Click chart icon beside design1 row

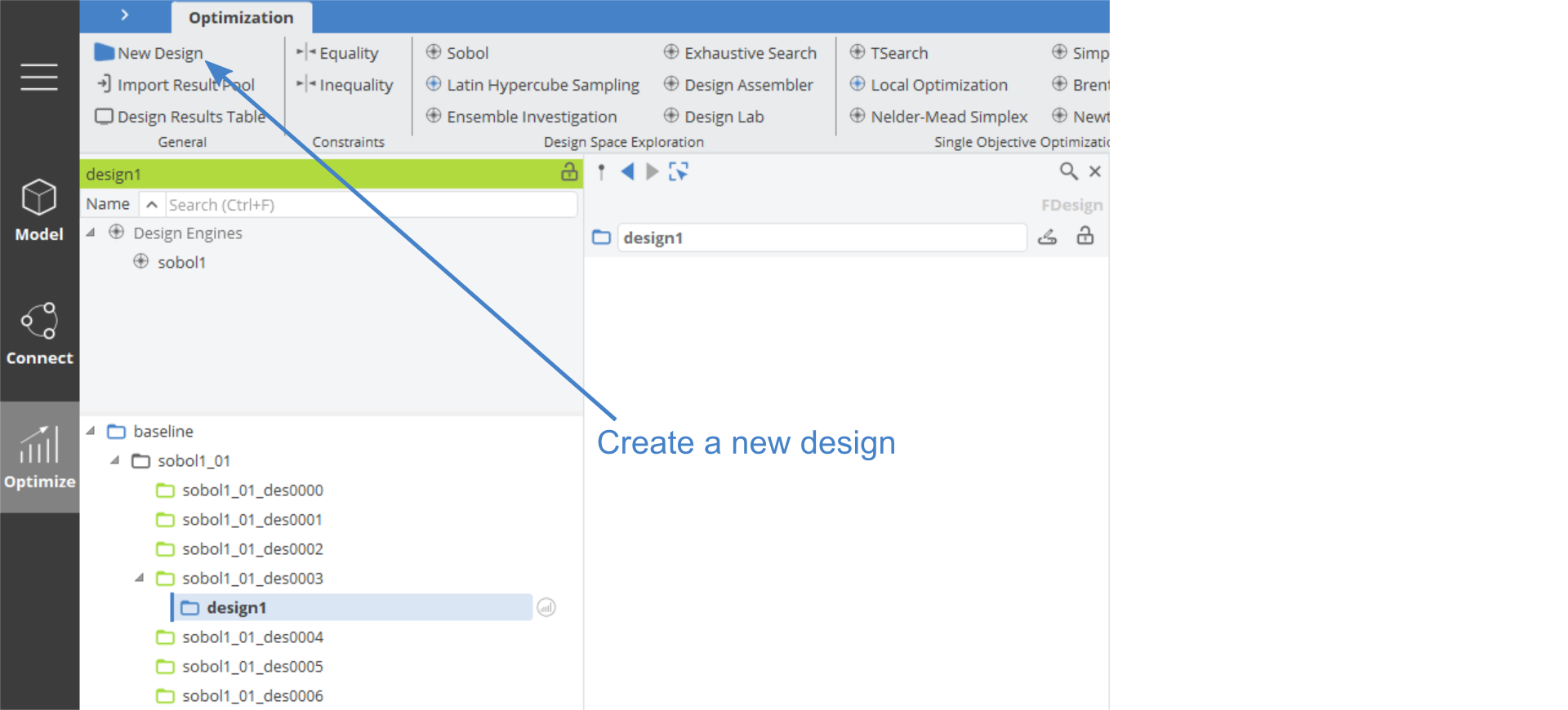click(546, 607)
